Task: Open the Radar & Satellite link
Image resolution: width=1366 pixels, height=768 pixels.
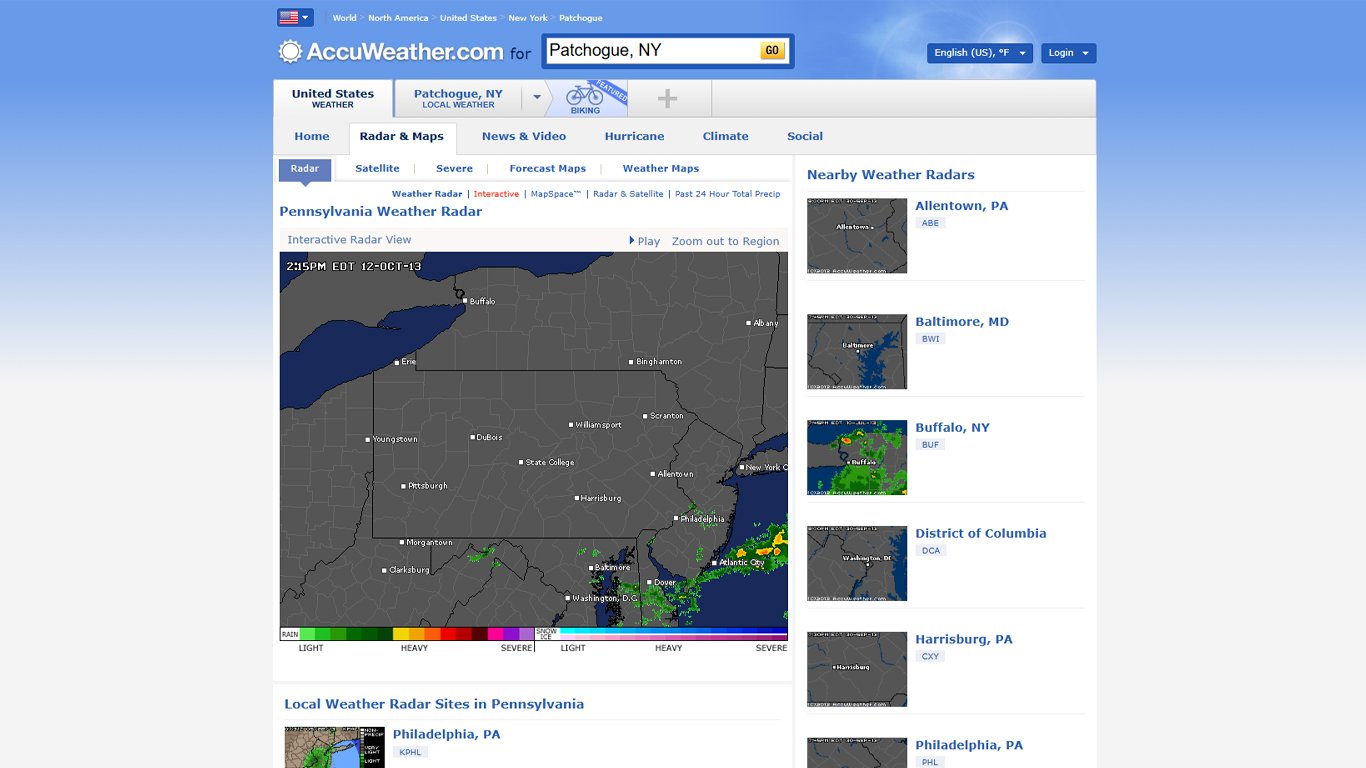Action: tap(628, 194)
